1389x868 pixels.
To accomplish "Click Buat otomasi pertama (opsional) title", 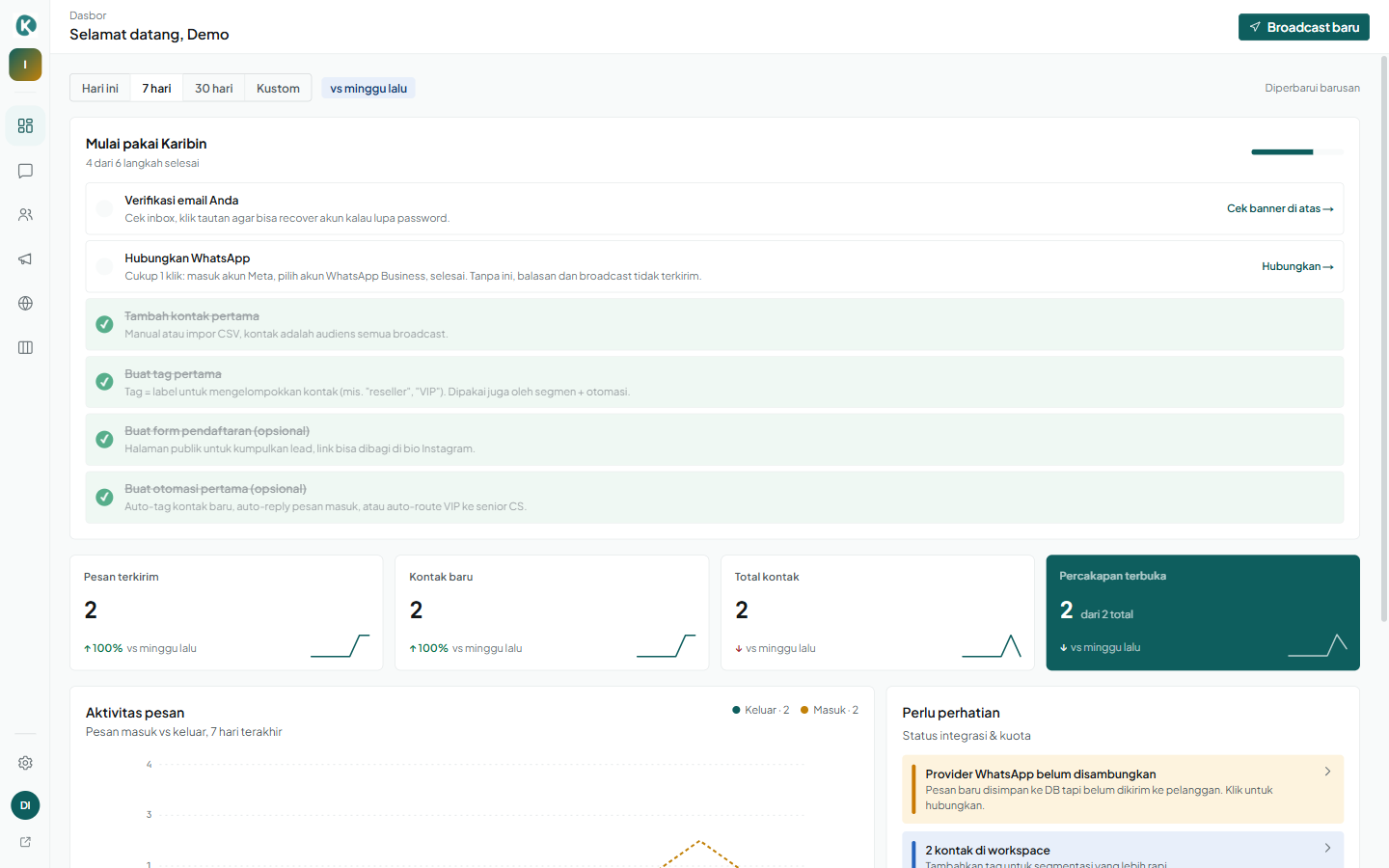I will [215, 489].
